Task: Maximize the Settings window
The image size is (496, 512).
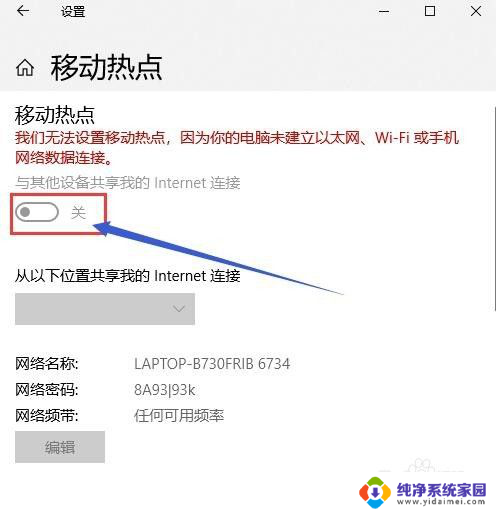Action: [430, 11]
